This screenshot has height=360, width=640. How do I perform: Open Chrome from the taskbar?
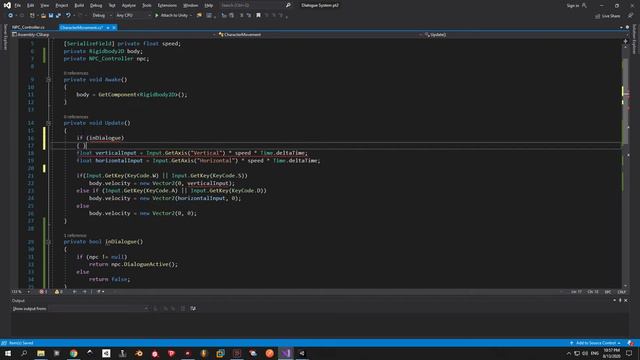[x=73, y=353]
